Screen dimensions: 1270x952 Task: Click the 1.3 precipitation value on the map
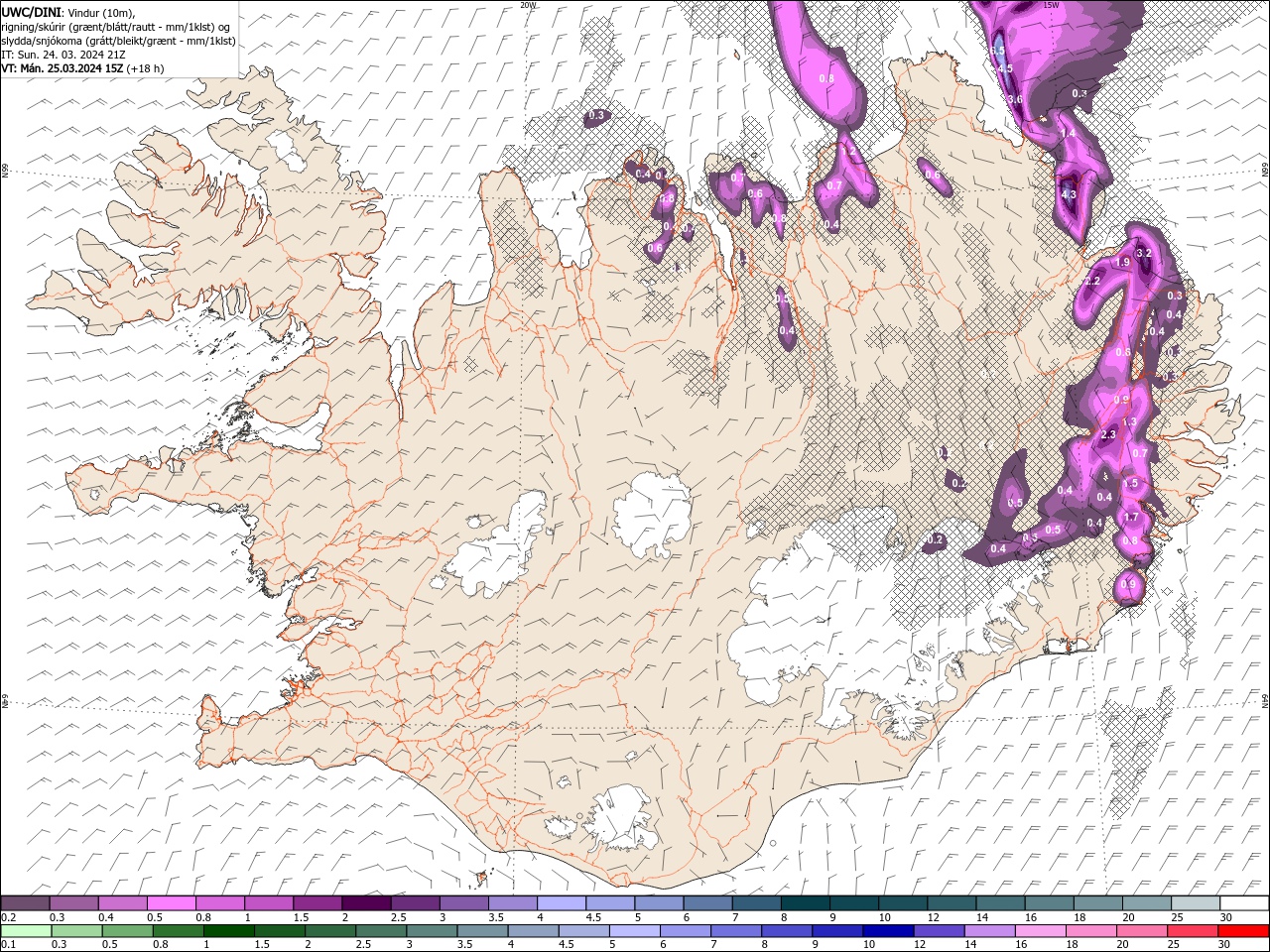pos(1129,422)
